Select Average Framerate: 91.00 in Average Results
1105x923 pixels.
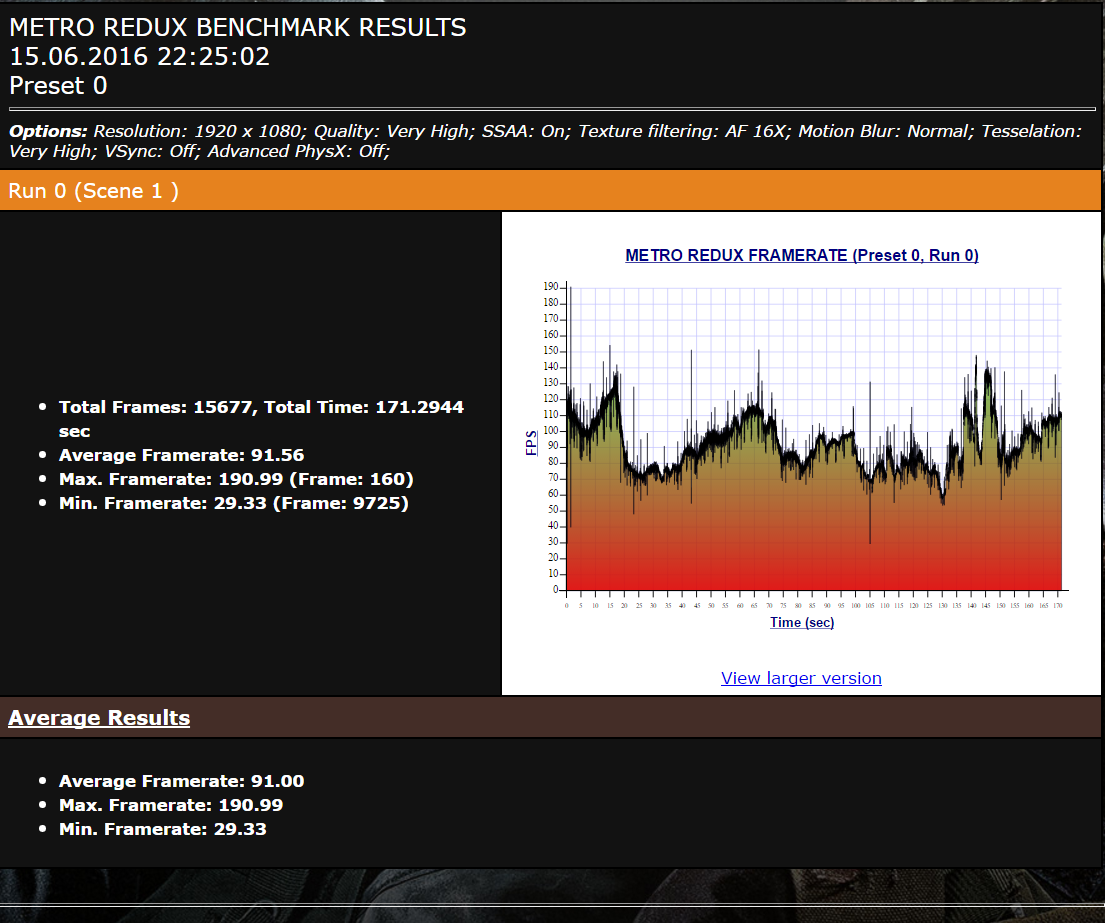[x=181, y=781]
